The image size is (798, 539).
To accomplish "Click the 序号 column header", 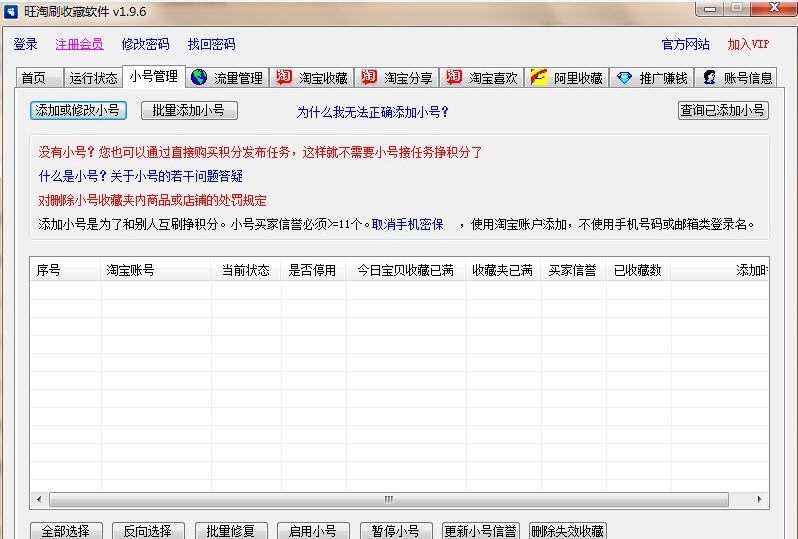I will tap(66, 270).
